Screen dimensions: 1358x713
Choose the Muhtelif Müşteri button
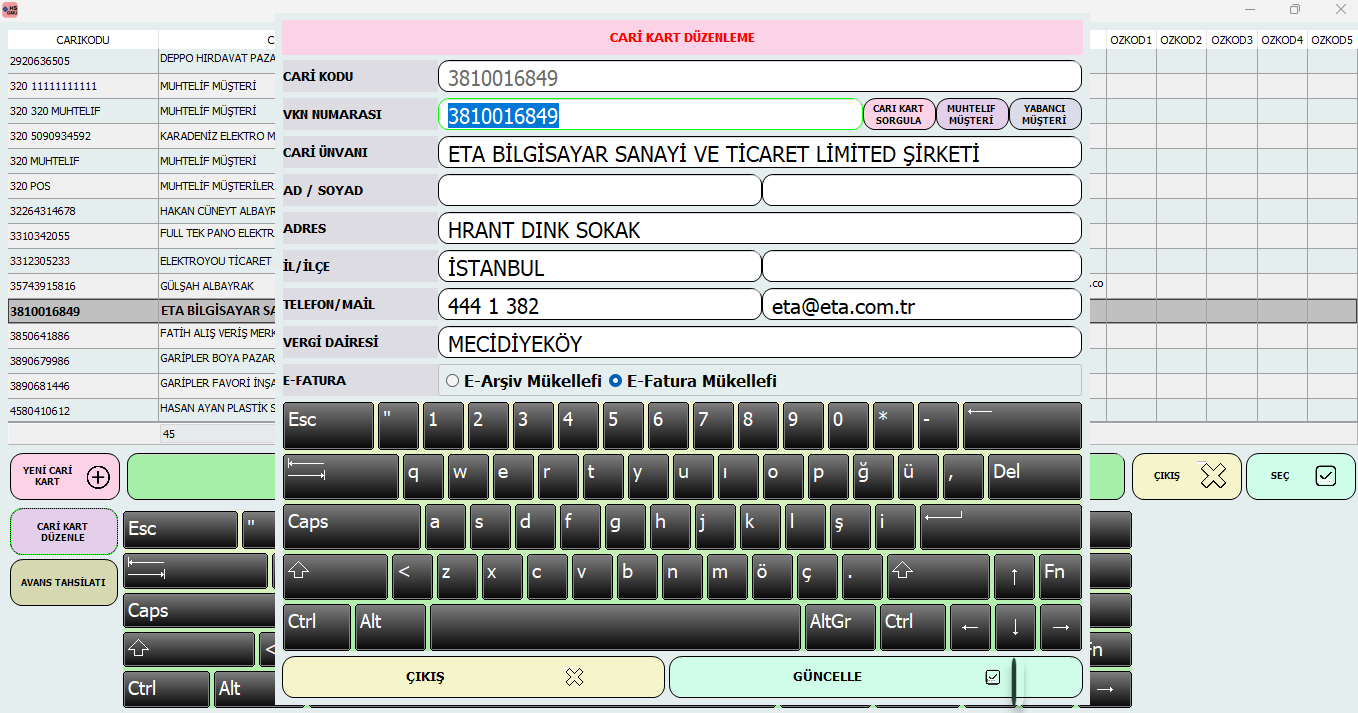pyautogui.click(x=971, y=114)
